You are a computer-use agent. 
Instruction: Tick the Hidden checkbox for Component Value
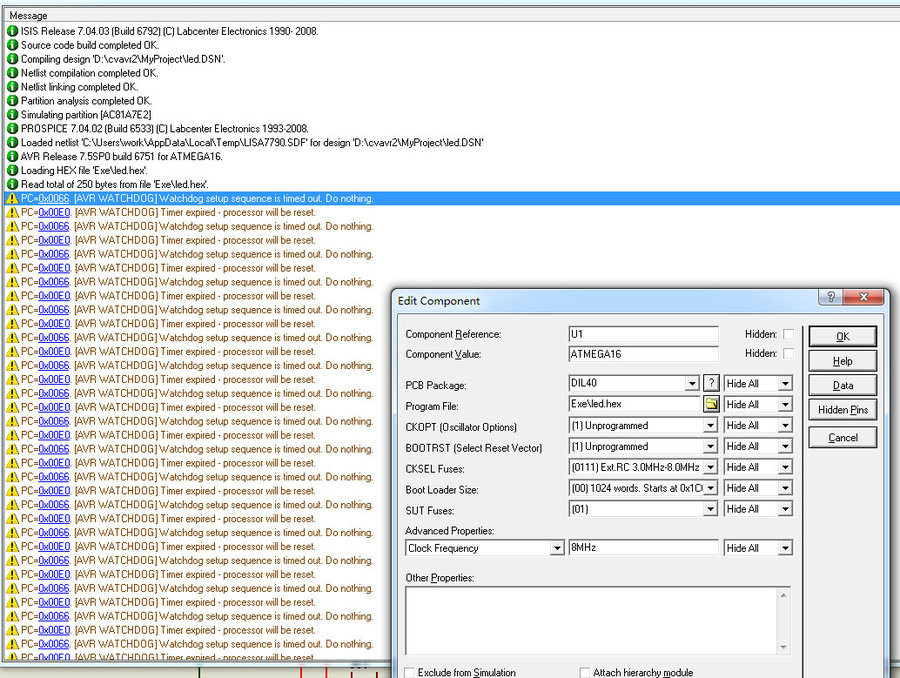[x=788, y=354]
